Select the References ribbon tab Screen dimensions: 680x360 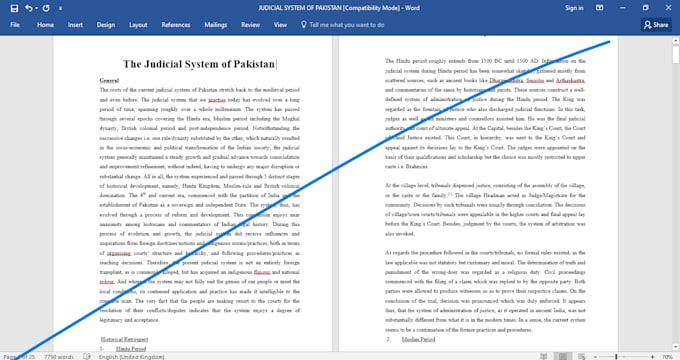(176, 25)
